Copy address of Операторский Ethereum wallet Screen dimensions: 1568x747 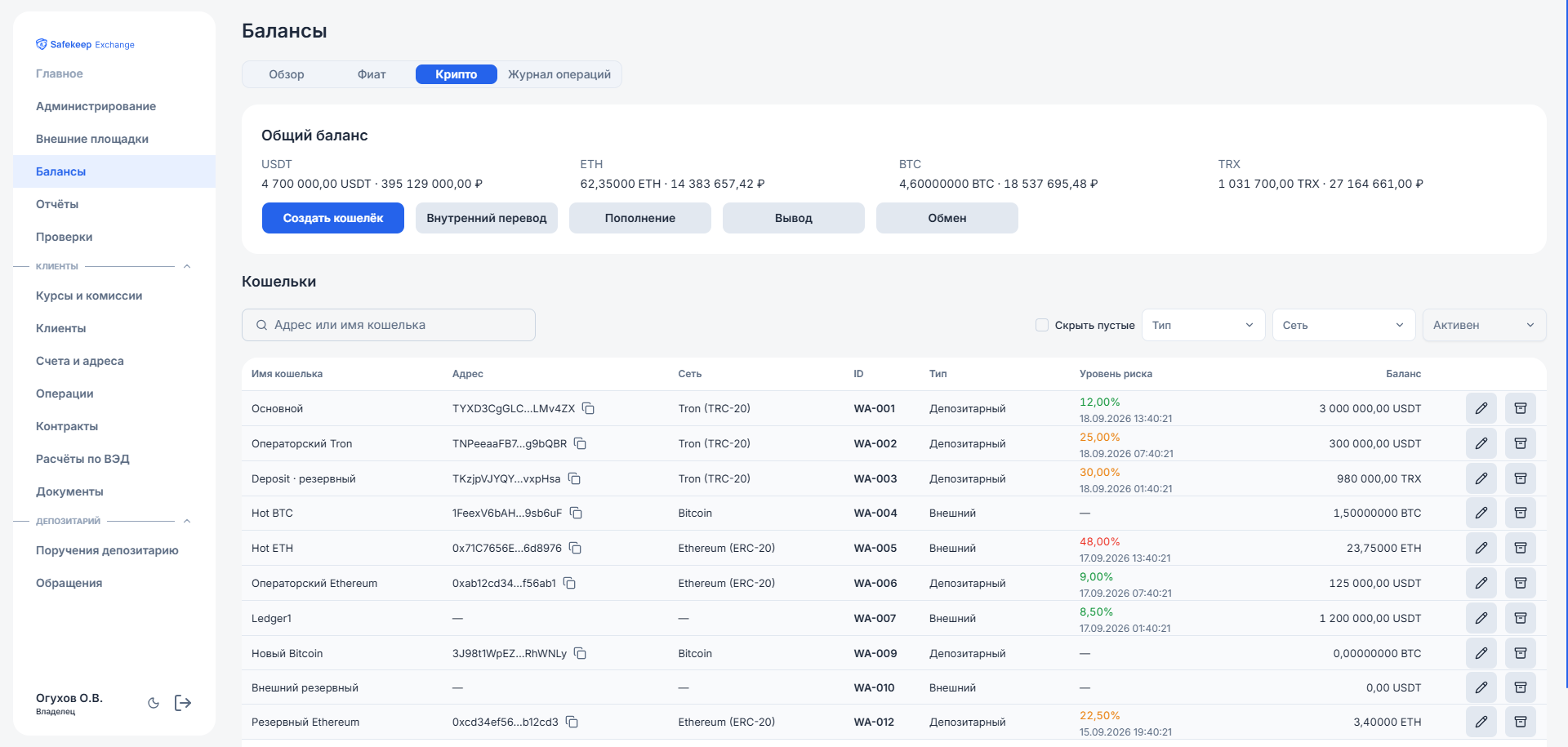point(569,583)
